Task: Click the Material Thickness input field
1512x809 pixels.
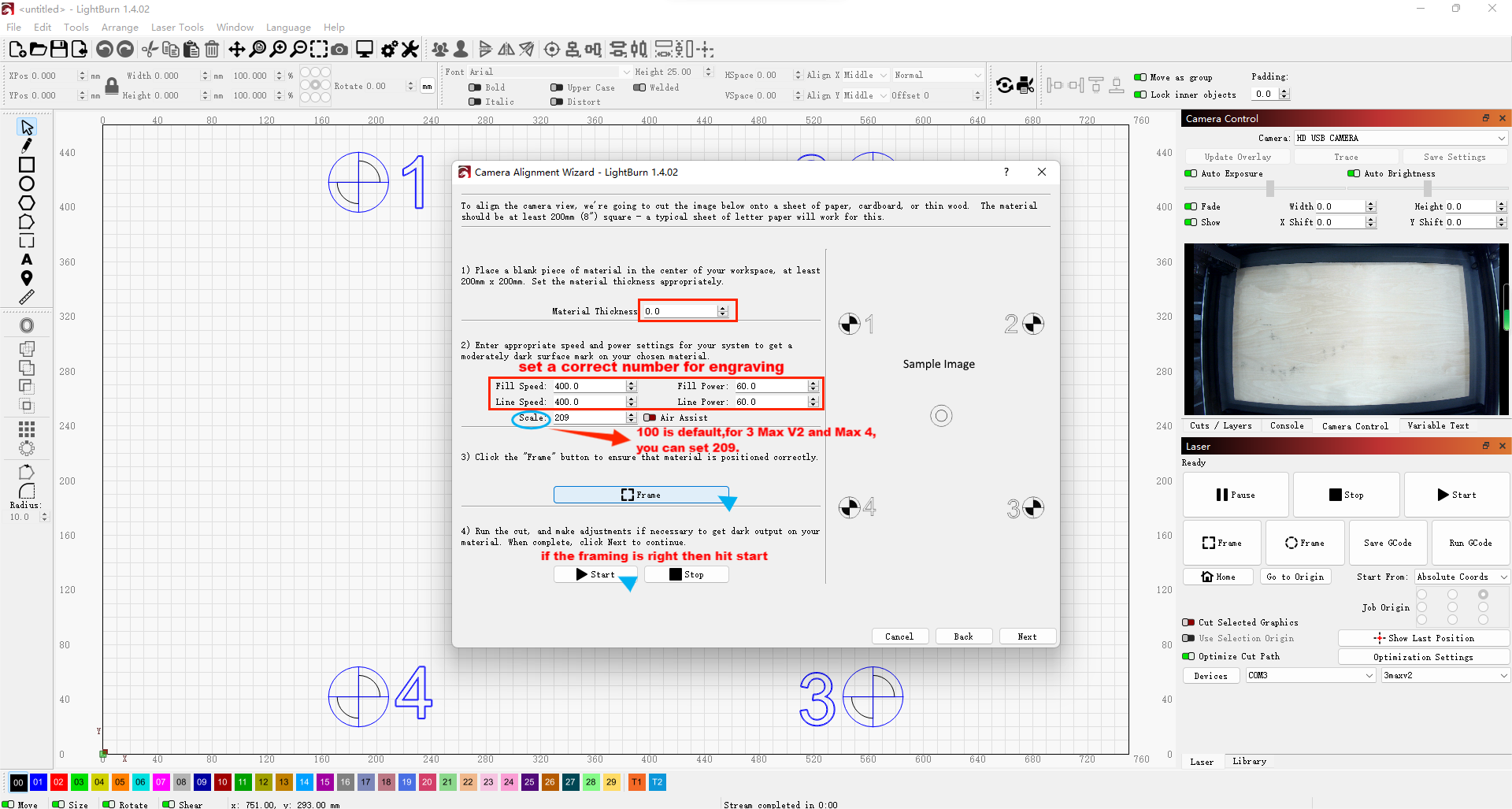Action: tap(680, 311)
